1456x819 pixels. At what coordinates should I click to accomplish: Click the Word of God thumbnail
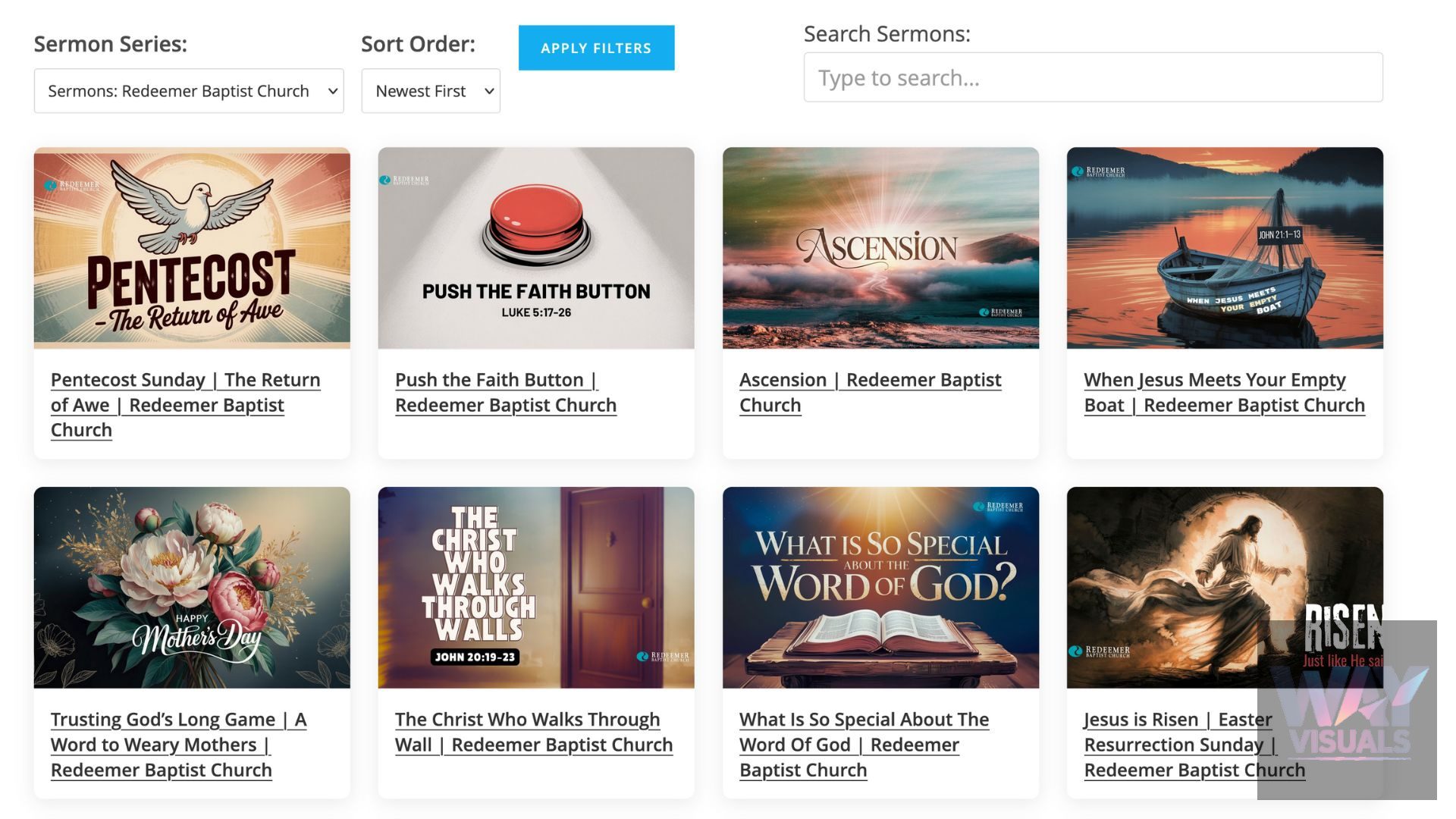880,588
